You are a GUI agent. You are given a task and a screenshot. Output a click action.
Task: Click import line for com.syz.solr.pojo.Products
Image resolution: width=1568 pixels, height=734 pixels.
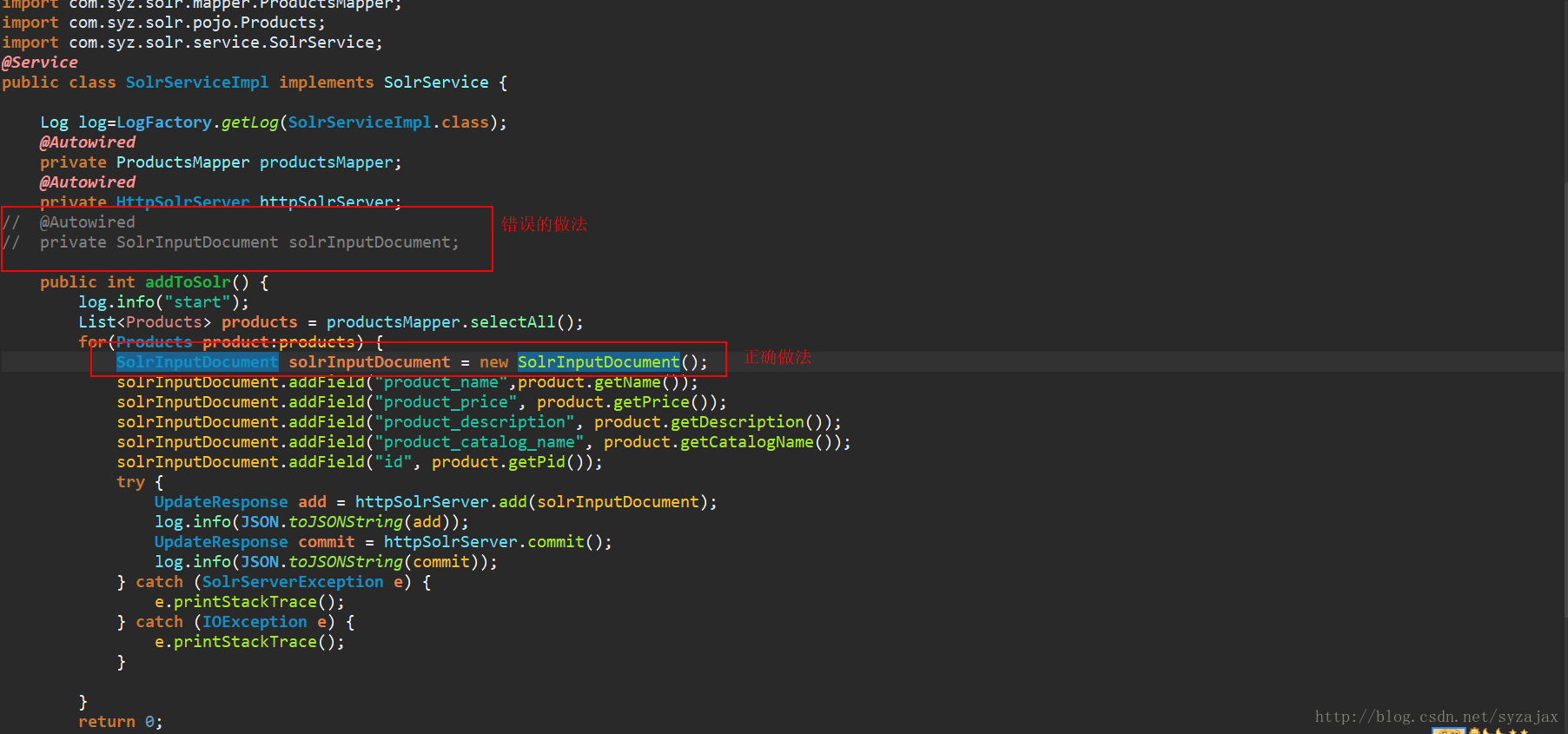point(163,23)
